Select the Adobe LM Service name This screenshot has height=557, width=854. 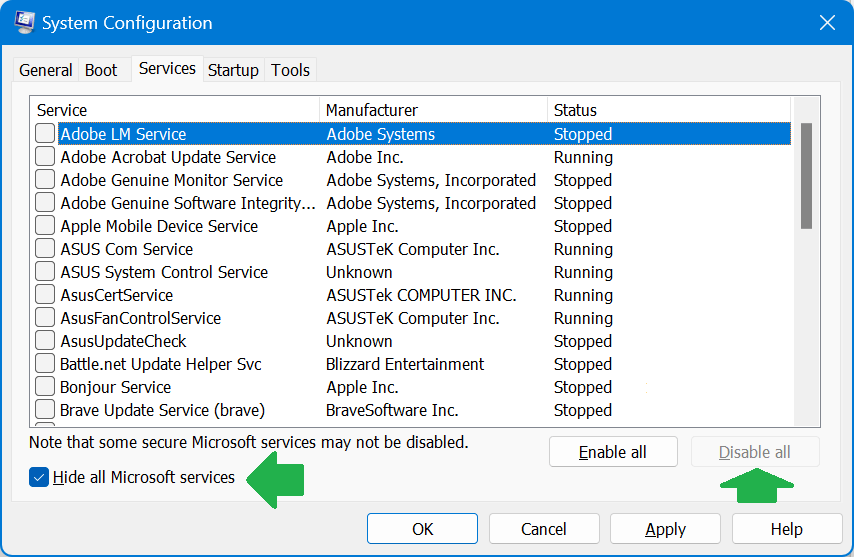click(x=123, y=134)
